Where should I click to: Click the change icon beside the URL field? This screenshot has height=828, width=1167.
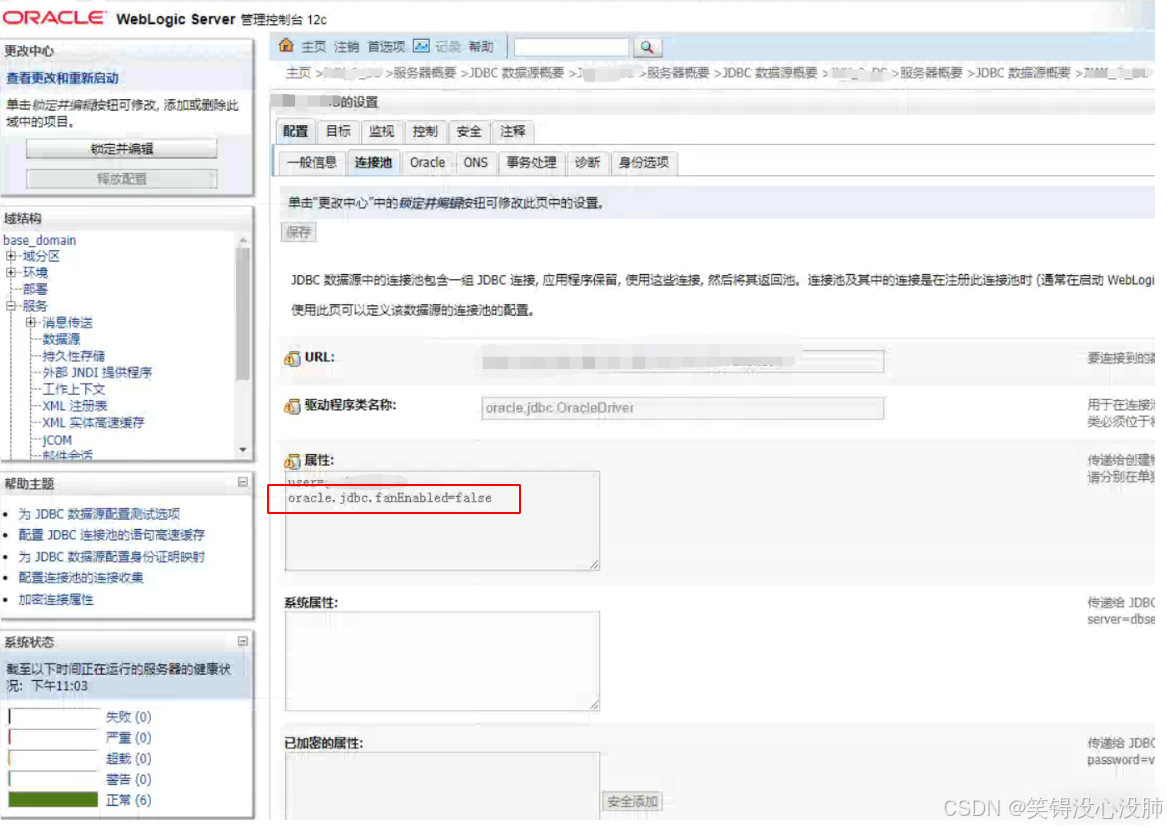pyautogui.click(x=293, y=357)
